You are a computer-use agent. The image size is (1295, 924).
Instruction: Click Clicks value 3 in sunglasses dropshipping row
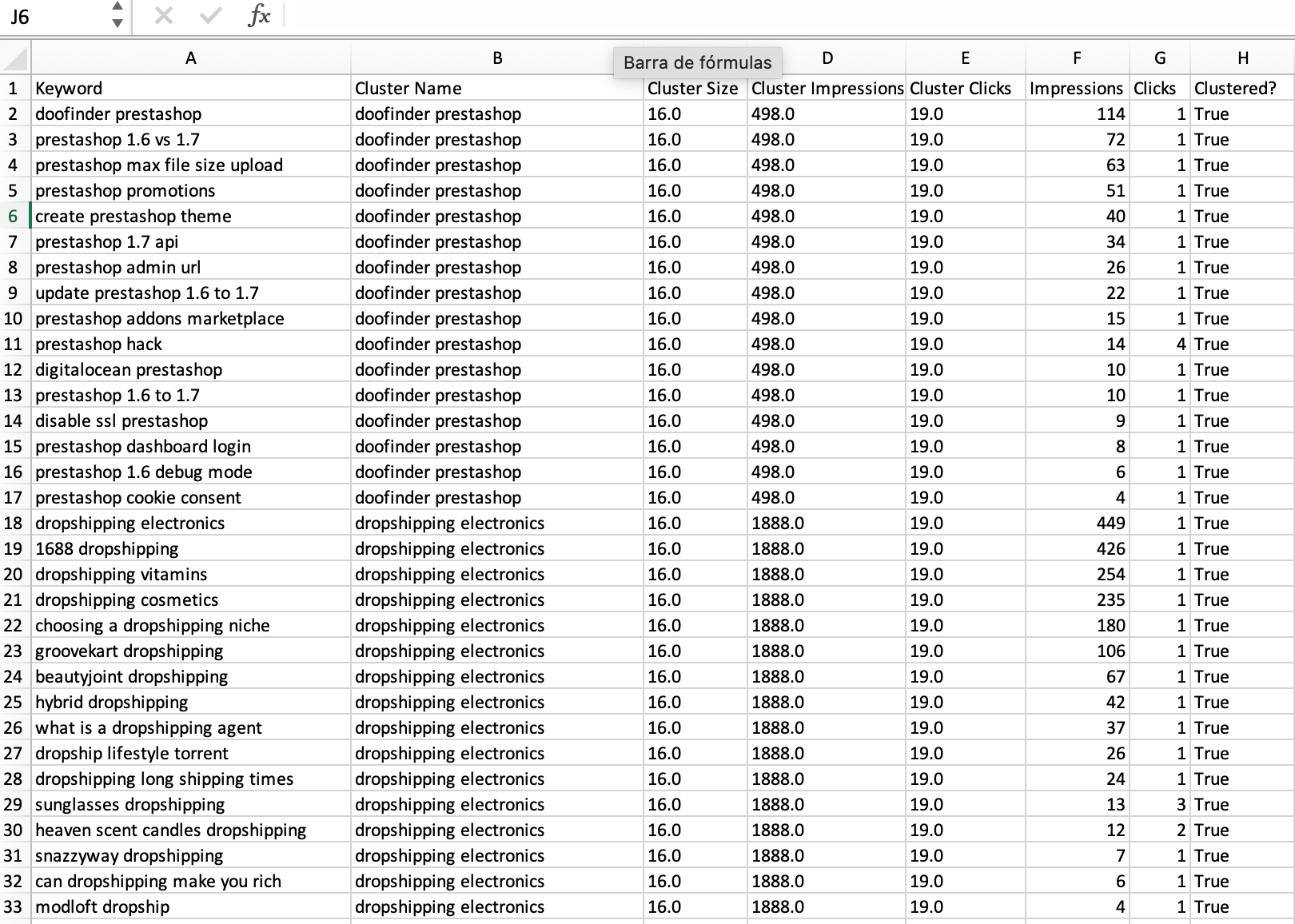click(1160, 804)
